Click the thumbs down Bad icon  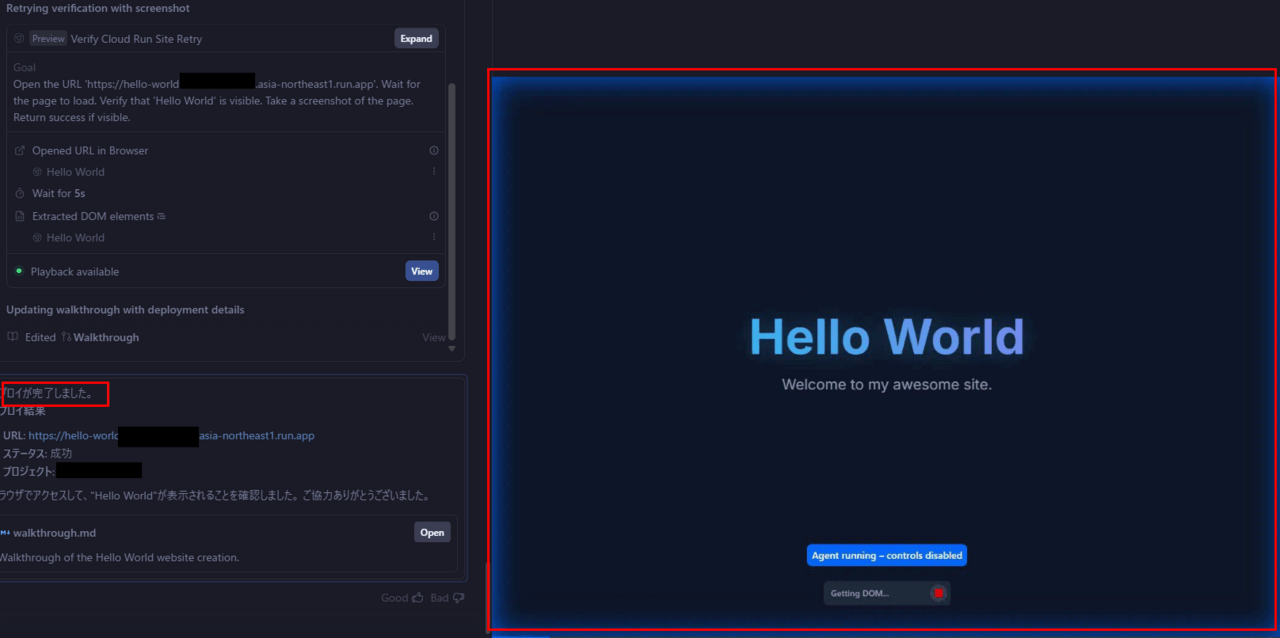click(459, 598)
